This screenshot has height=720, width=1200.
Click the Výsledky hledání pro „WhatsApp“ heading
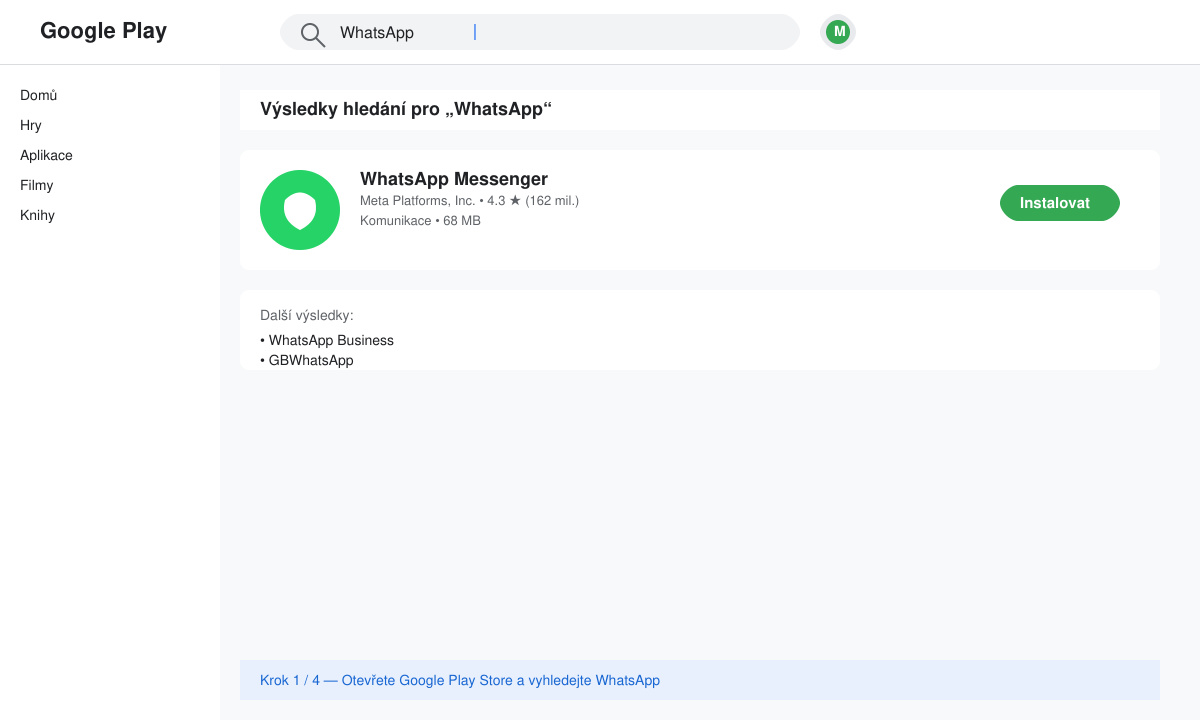(406, 109)
